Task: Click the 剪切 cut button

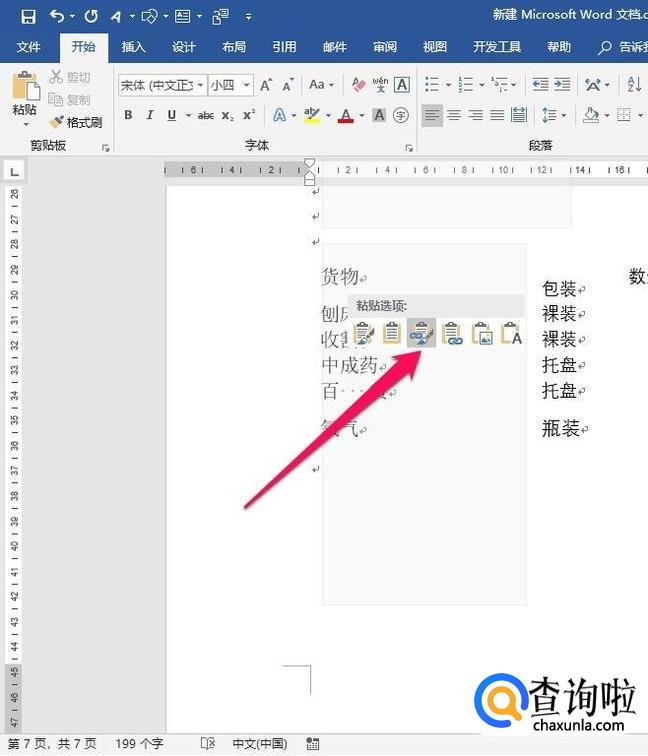Action: [70, 77]
